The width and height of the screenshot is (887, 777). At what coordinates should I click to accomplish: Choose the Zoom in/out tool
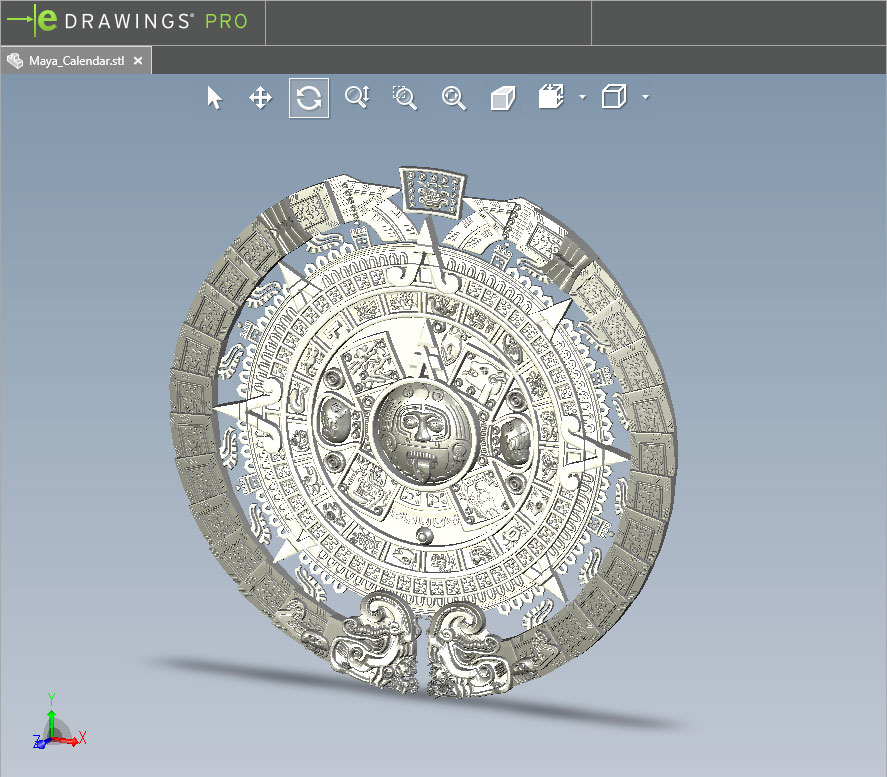[358, 97]
